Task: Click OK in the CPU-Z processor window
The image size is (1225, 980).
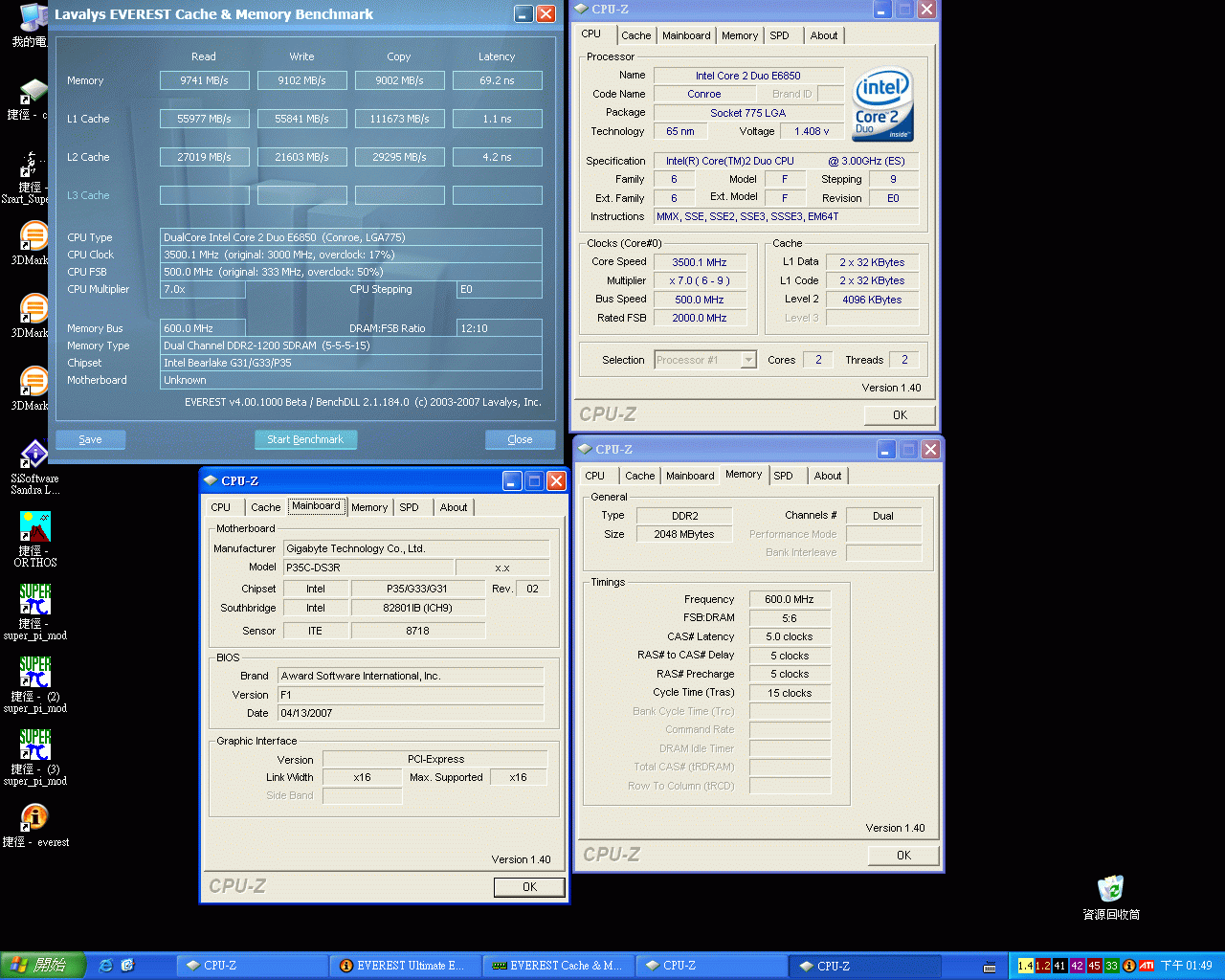Action: click(900, 414)
